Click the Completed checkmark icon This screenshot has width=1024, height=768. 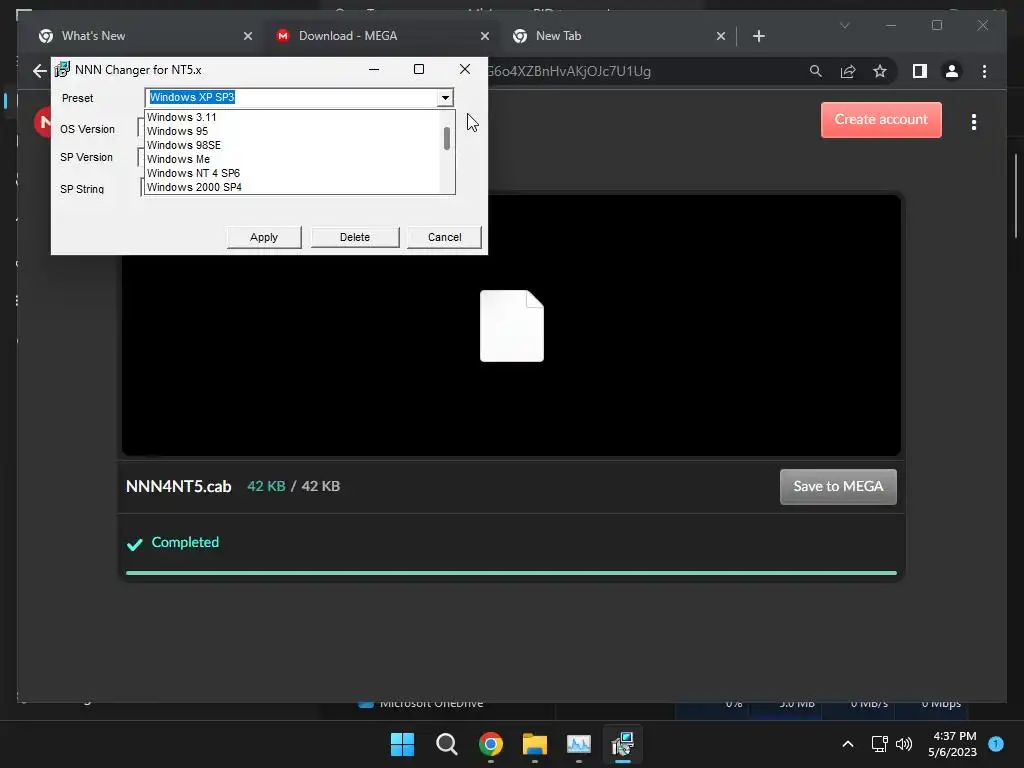135,544
